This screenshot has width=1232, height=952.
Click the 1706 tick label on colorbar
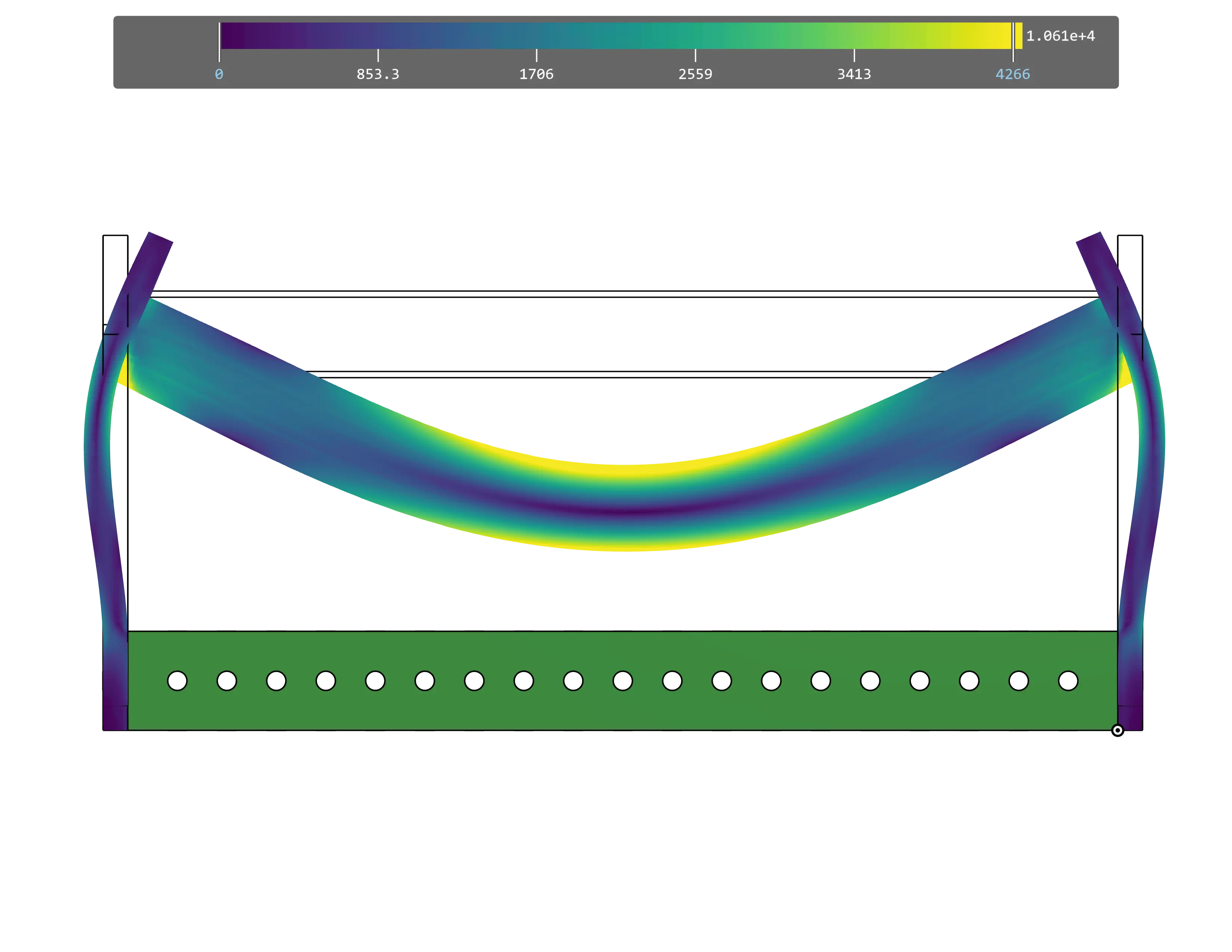click(536, 74)
